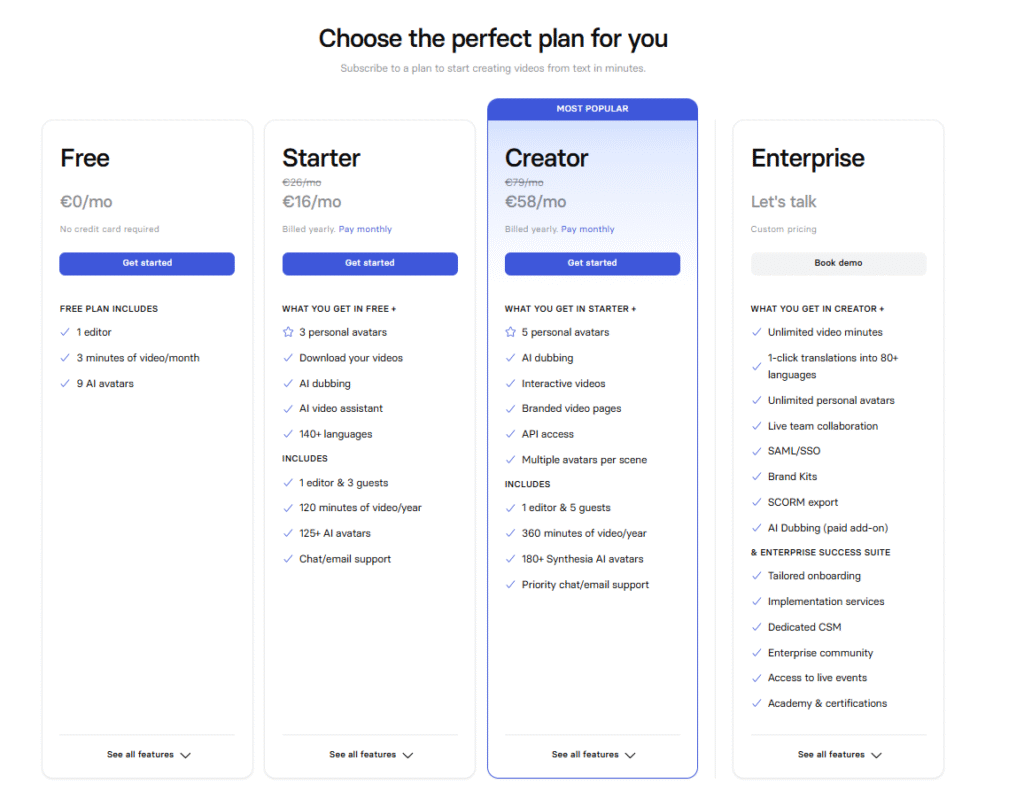Screen dimensions: 1024x799
Task: Click the Most Popular banner
Action: click(592, 108)
